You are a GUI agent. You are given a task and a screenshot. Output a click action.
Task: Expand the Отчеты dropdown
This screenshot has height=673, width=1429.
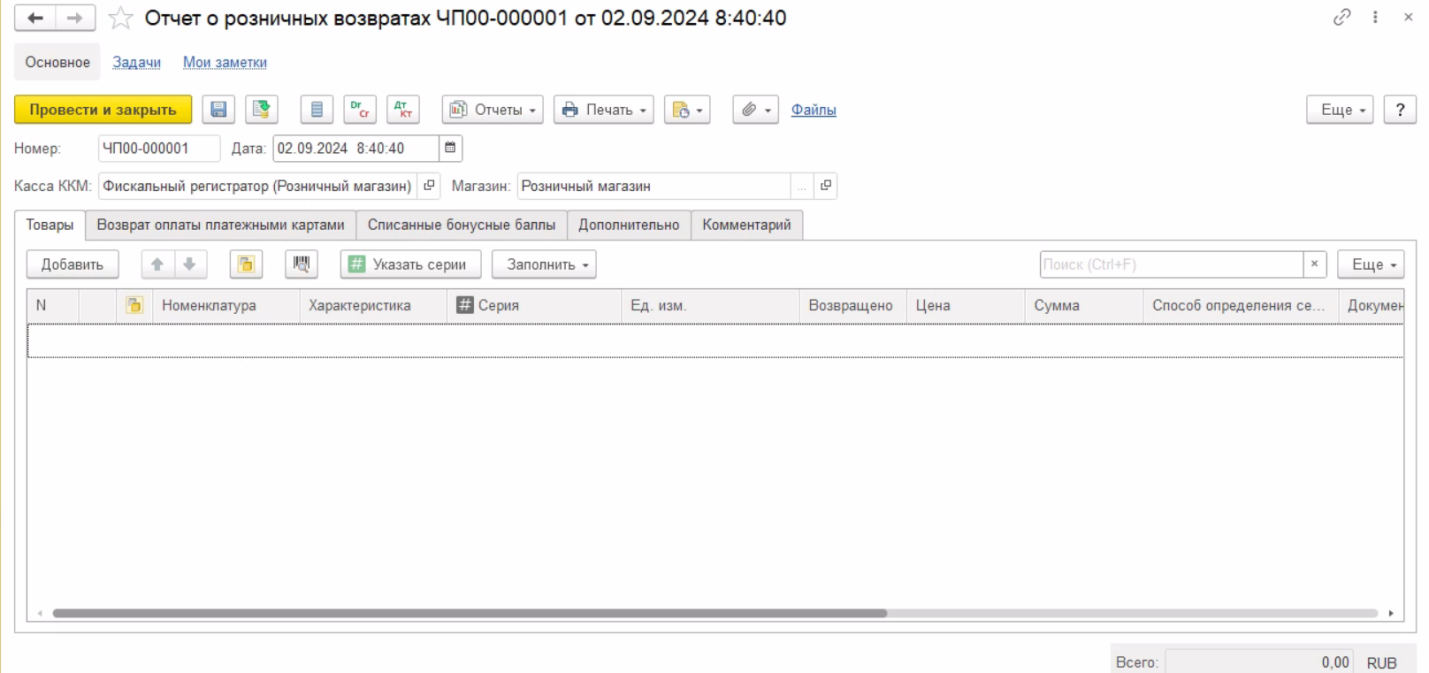[x=492, y=110]
